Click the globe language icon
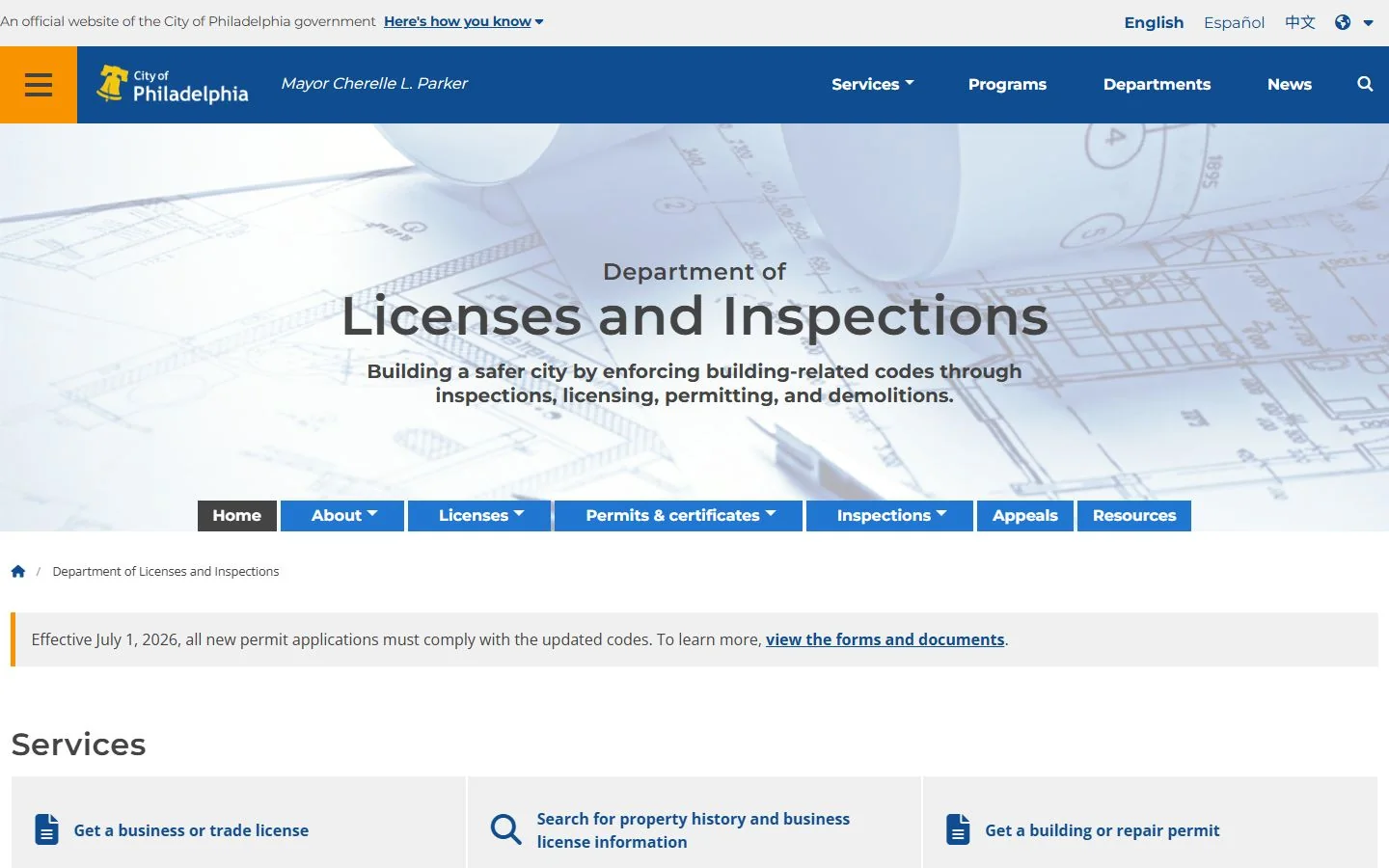The height and width of the screenshot is (868, 1389). (1343, 22)
